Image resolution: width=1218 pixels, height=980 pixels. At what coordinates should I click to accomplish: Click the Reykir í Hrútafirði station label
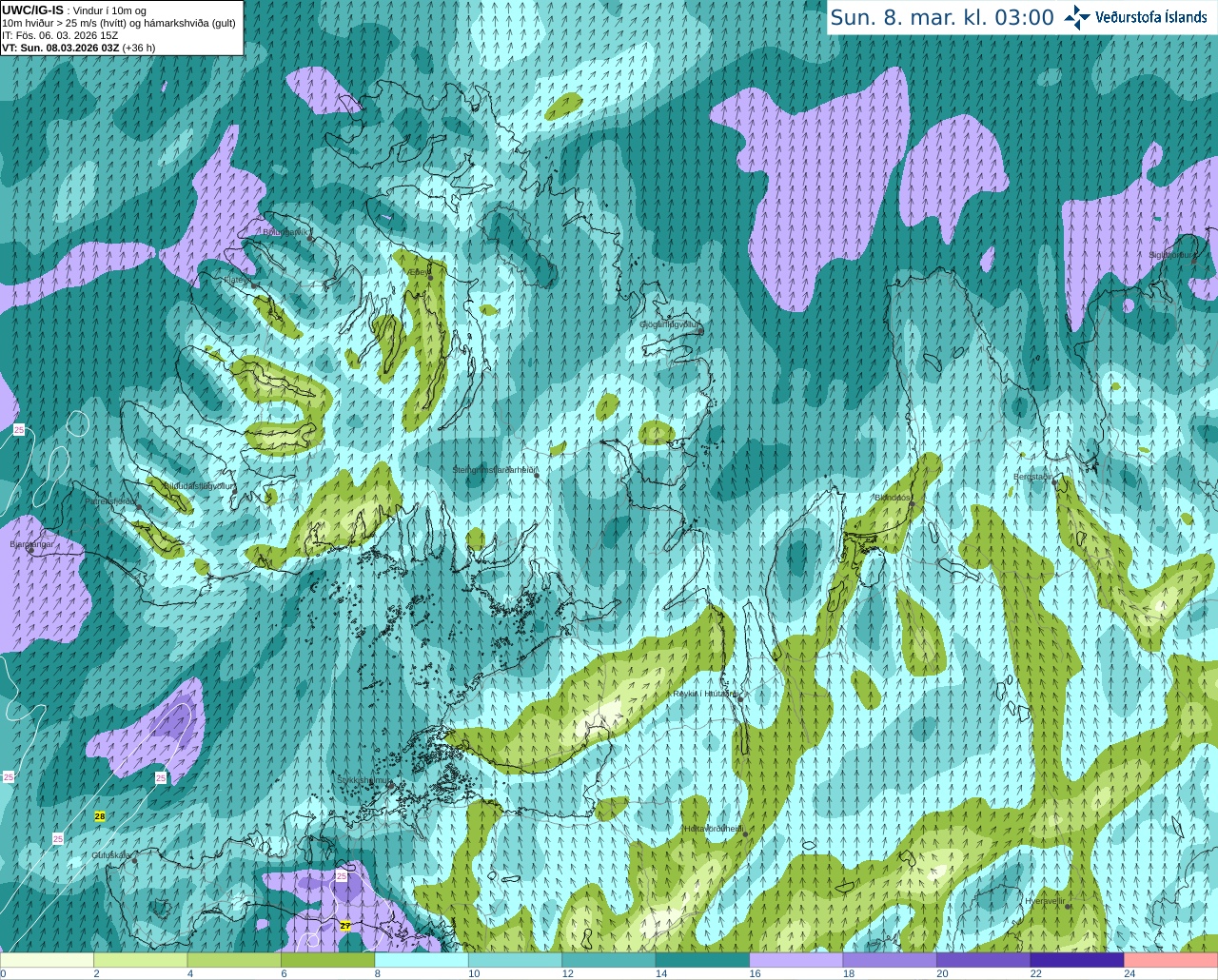[705, 695]
